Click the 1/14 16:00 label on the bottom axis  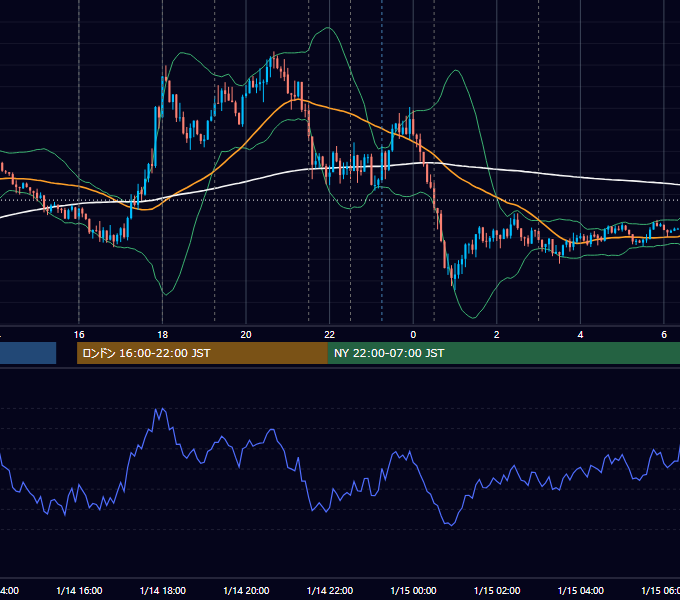point(79,591)
